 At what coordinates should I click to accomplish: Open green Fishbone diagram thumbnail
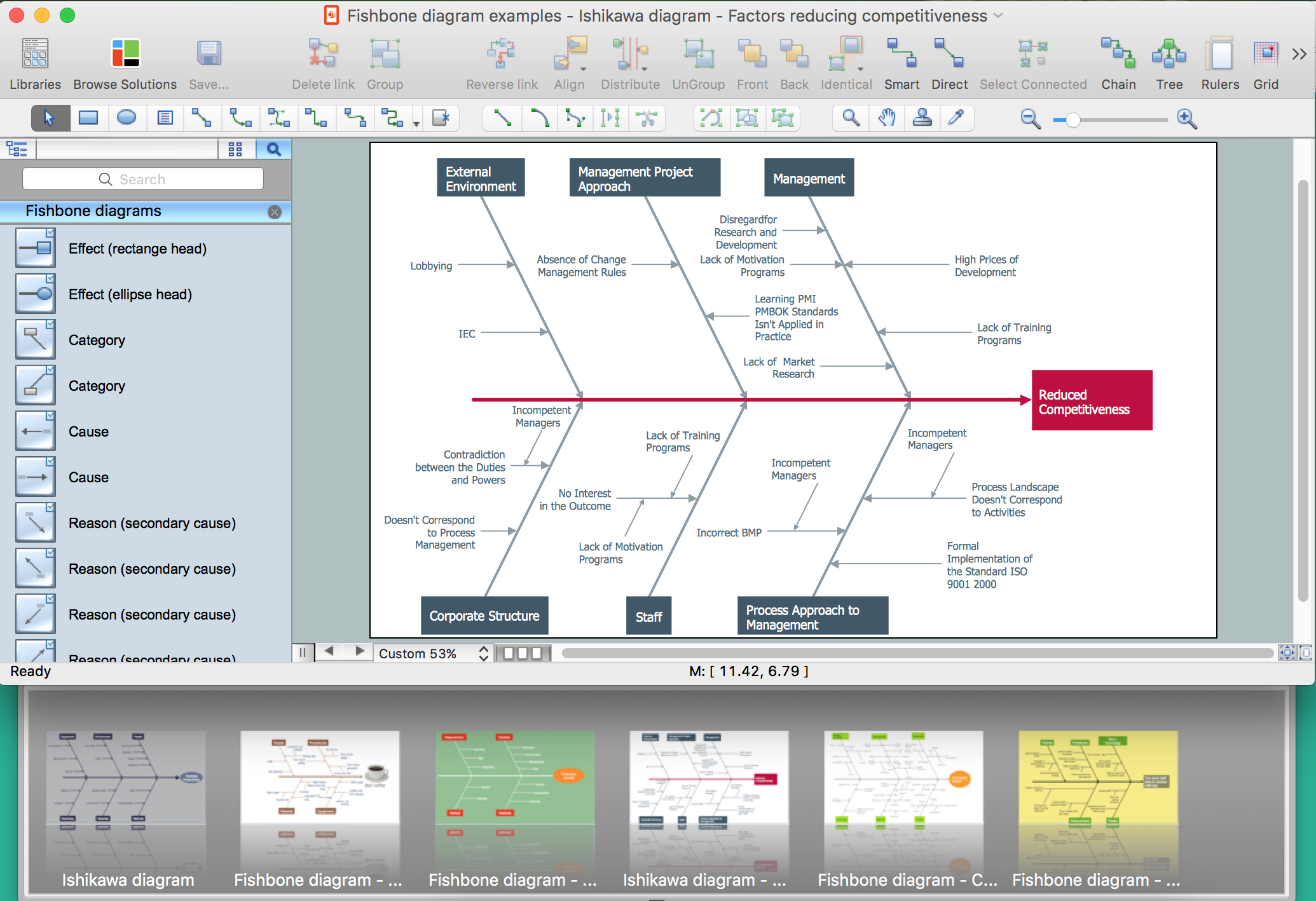click(x=515, y=778)
